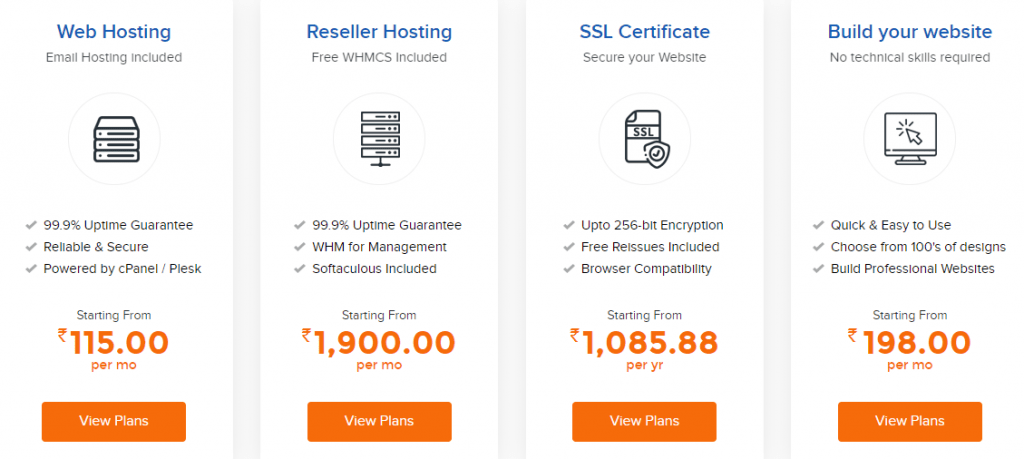1024x459 pixels.
Task: Open View Plans for Reseller Hosting
Action: [x=379, y=421]
